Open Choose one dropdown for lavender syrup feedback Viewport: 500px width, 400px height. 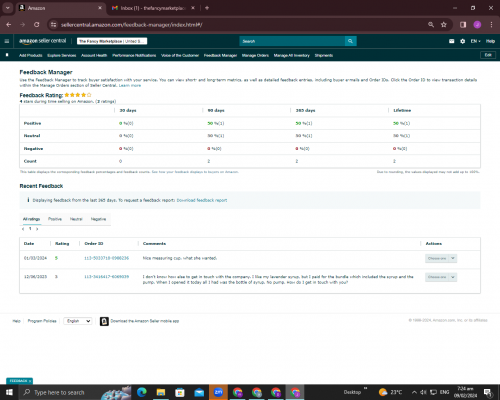[x=441, y=277]
